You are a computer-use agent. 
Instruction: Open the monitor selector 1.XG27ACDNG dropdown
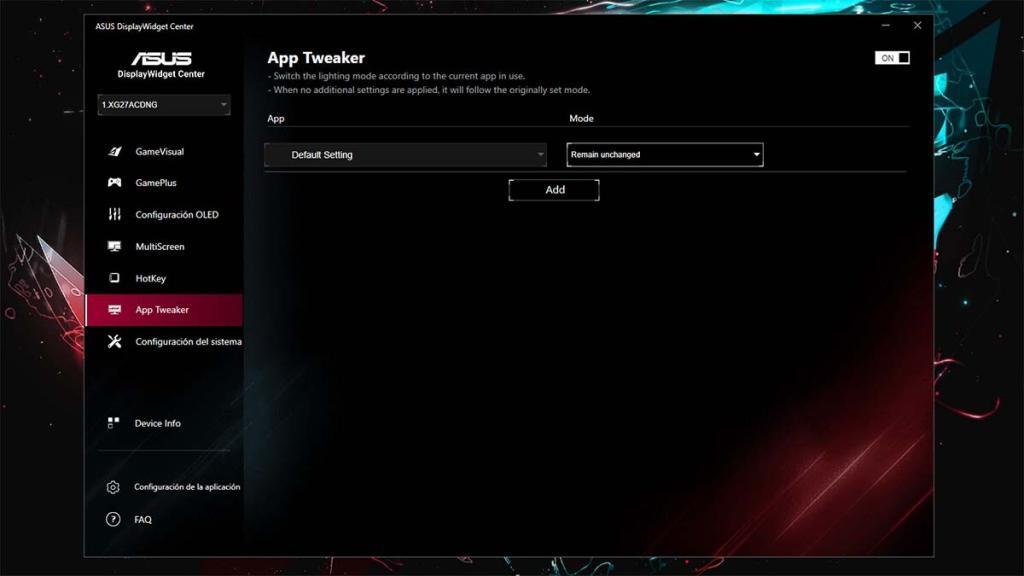click(164, 104)
